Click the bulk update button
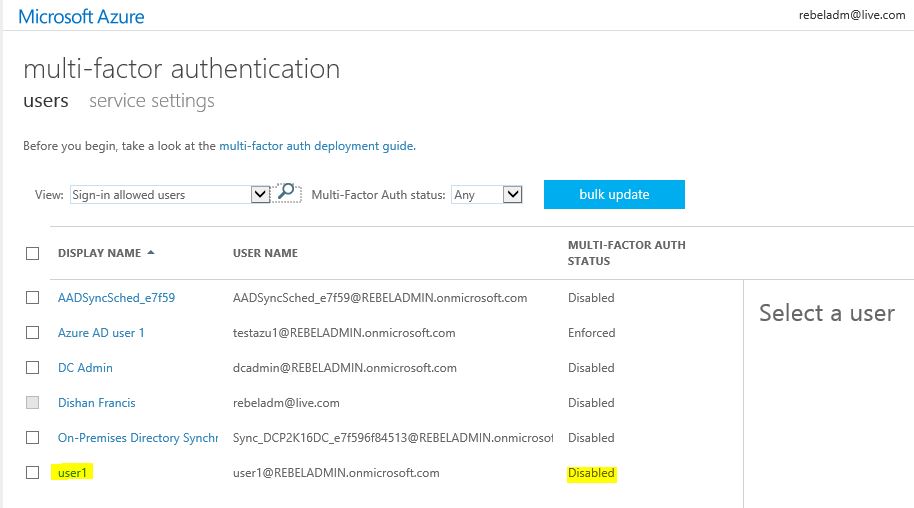Image resolution: width=914 pixels, height=508 pixels. (x=614, y=194)
